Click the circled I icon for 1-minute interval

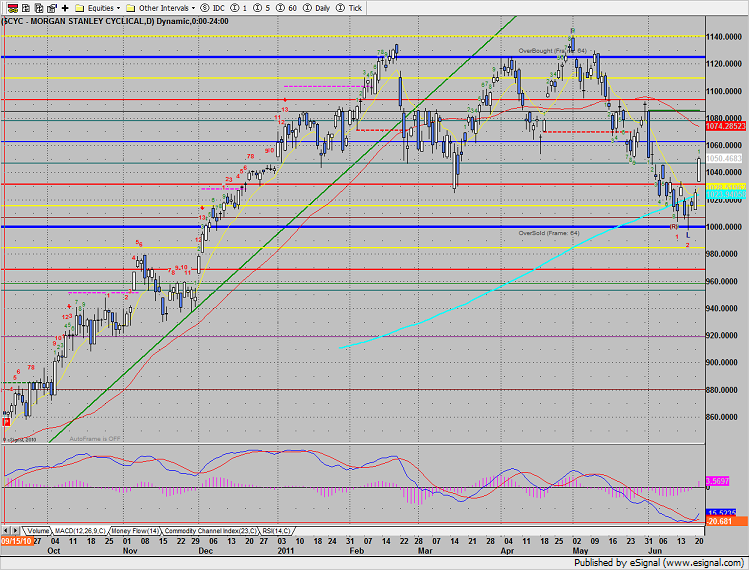tap(235, 8)
